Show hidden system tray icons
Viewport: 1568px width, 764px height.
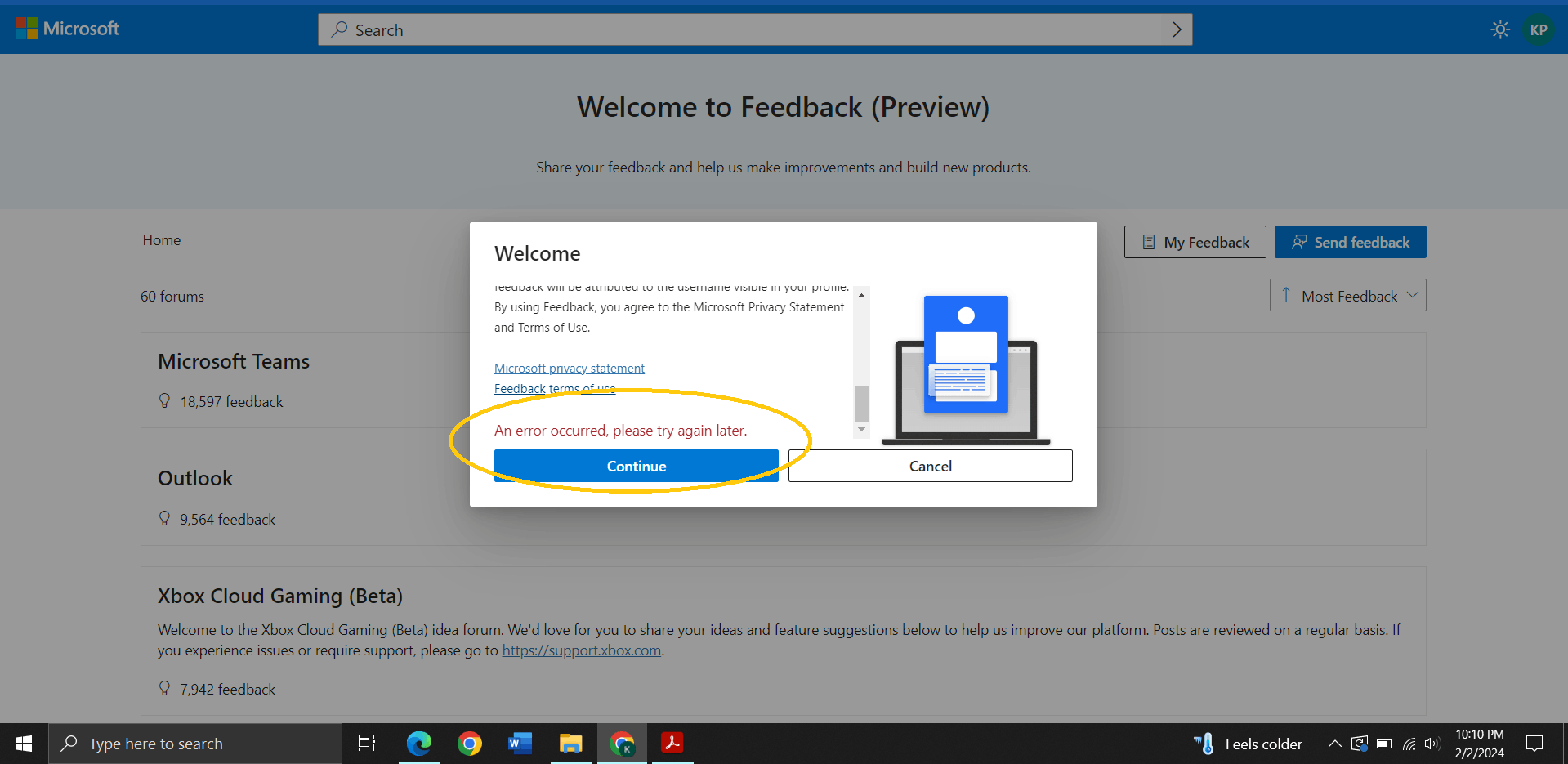coord(1334,744)
